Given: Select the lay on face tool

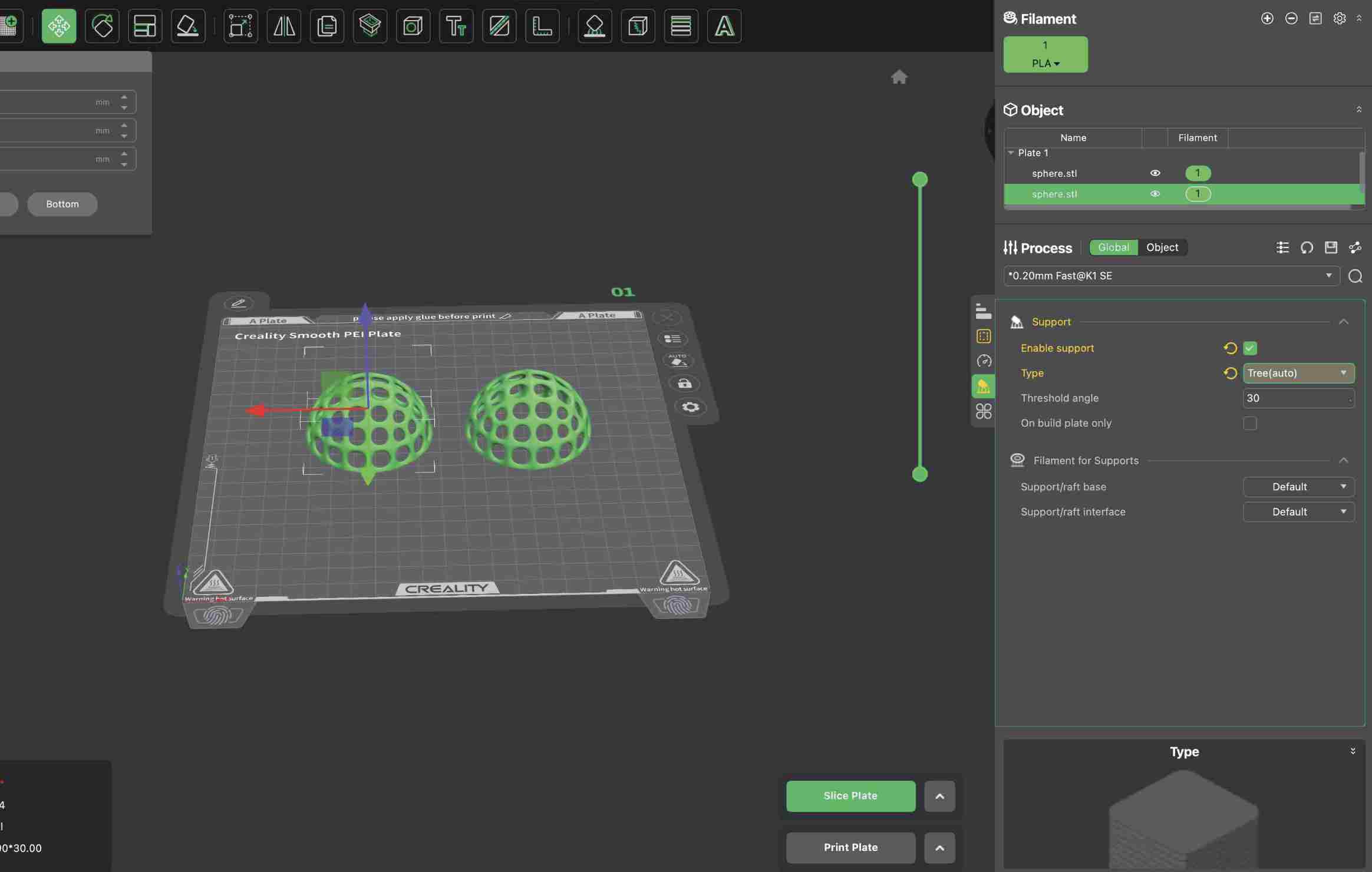Looking at the screenshot, I should [x=188, y=25].
